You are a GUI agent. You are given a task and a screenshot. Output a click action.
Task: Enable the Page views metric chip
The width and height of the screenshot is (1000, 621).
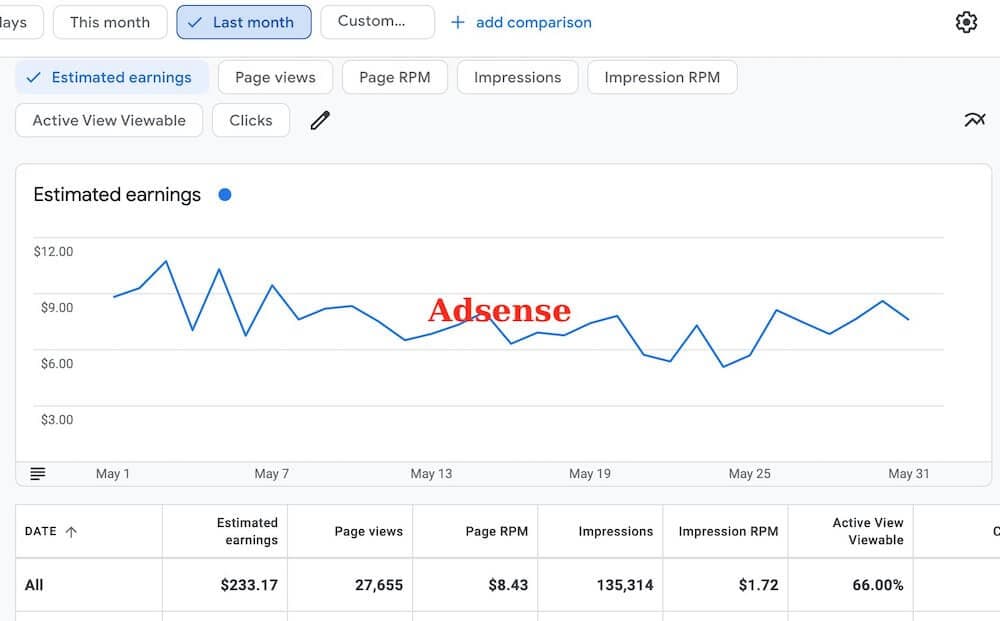click(276, 77)
